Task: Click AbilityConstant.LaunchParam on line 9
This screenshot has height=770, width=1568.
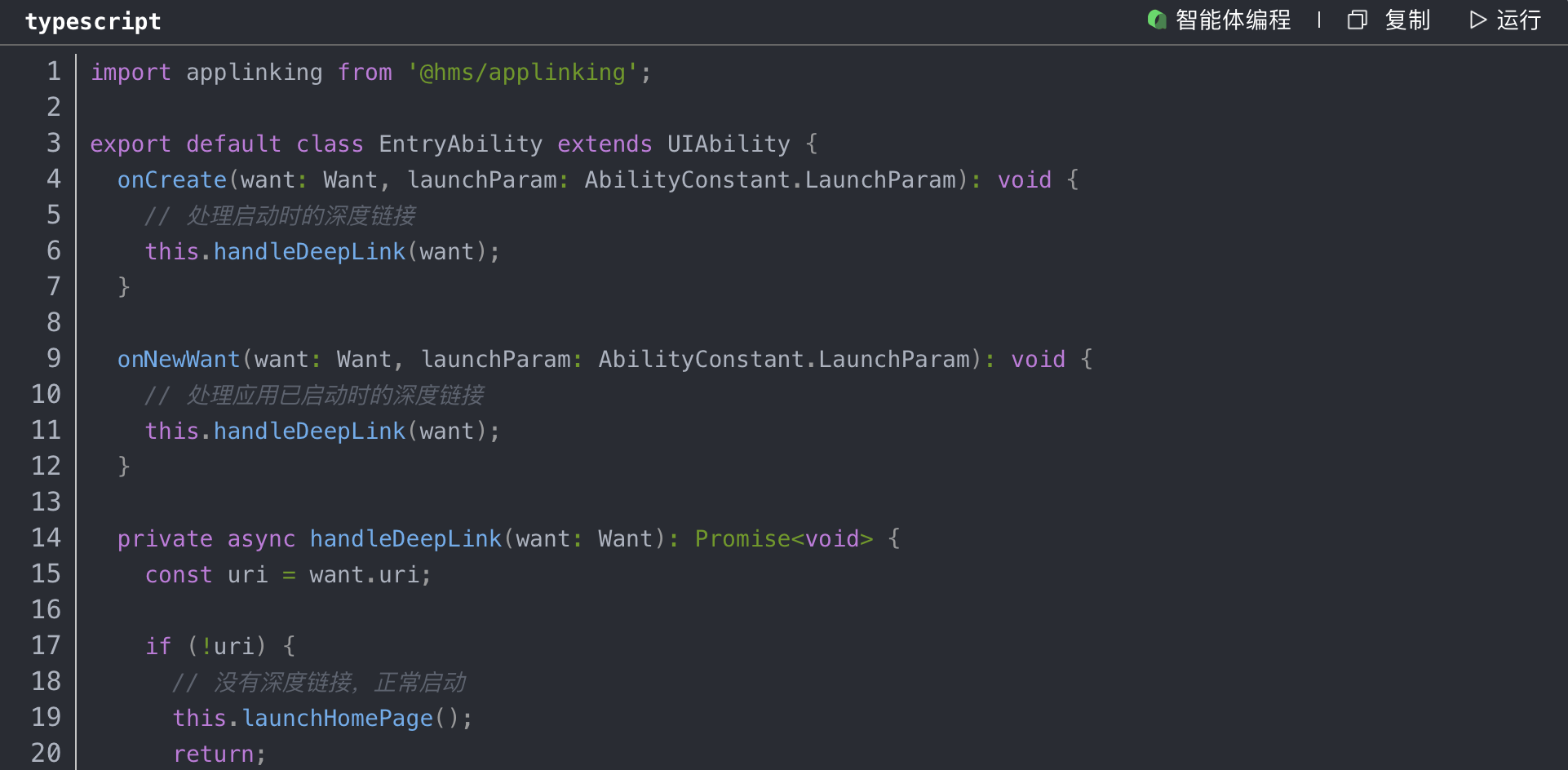Action: point(784,360)
